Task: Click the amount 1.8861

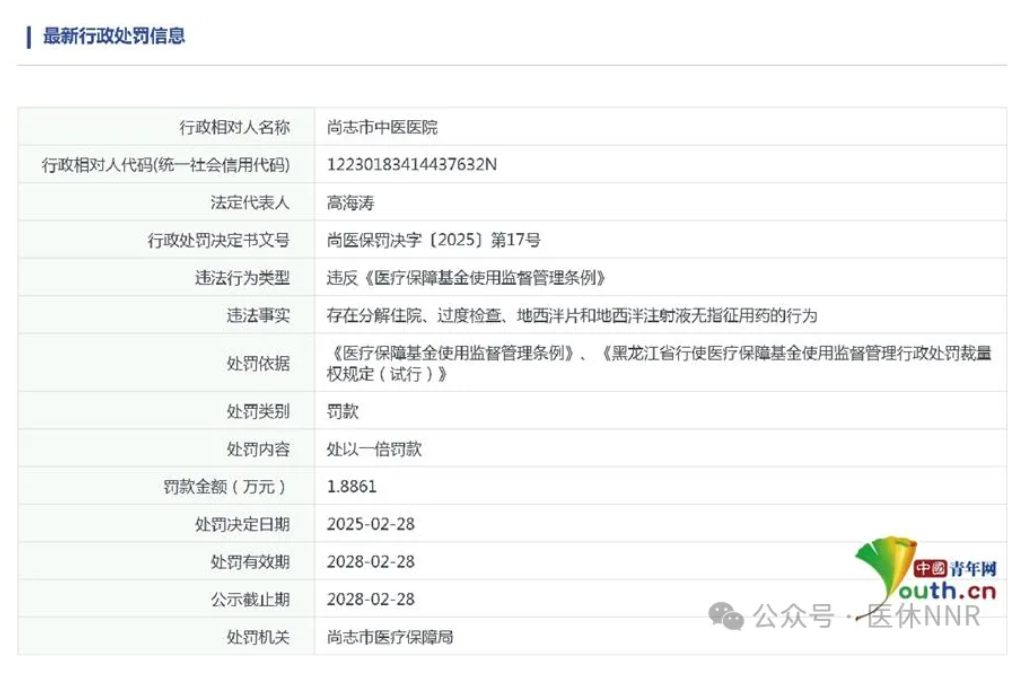Action: 352,487
